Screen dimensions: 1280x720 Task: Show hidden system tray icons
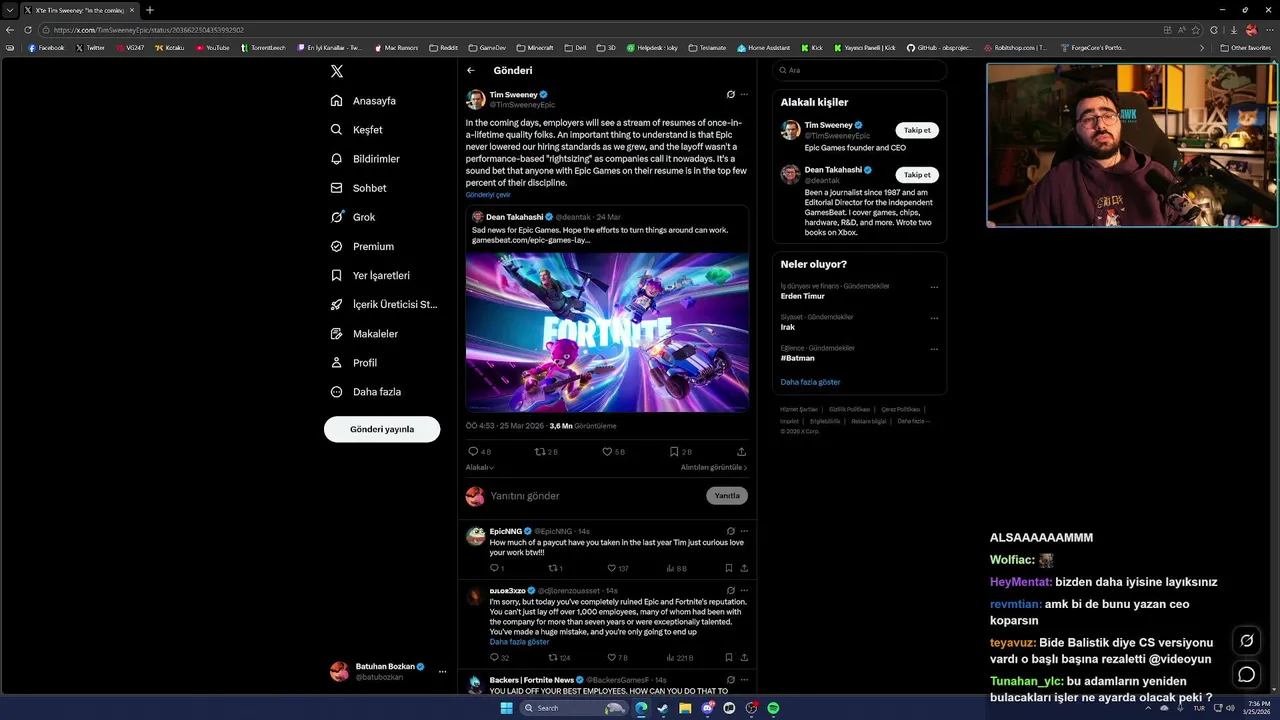pos(1148,708)
